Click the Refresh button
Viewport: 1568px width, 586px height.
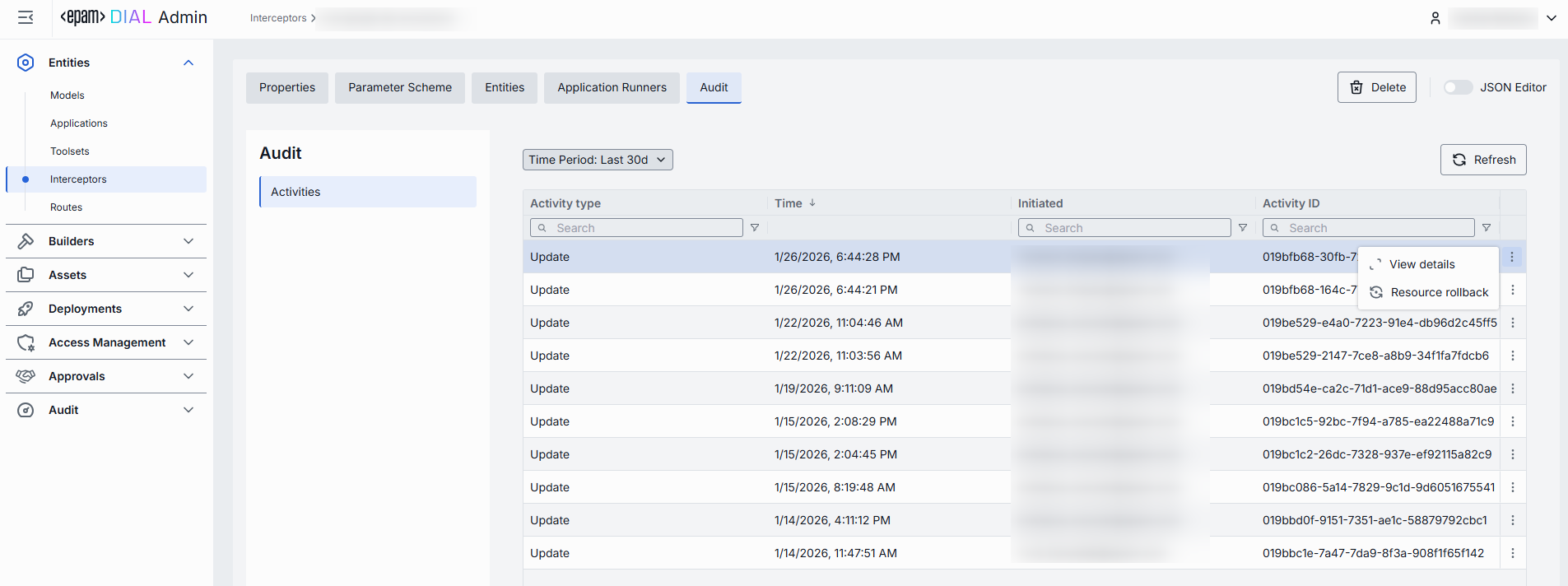pyautogui.click(x=1483, y=160)
